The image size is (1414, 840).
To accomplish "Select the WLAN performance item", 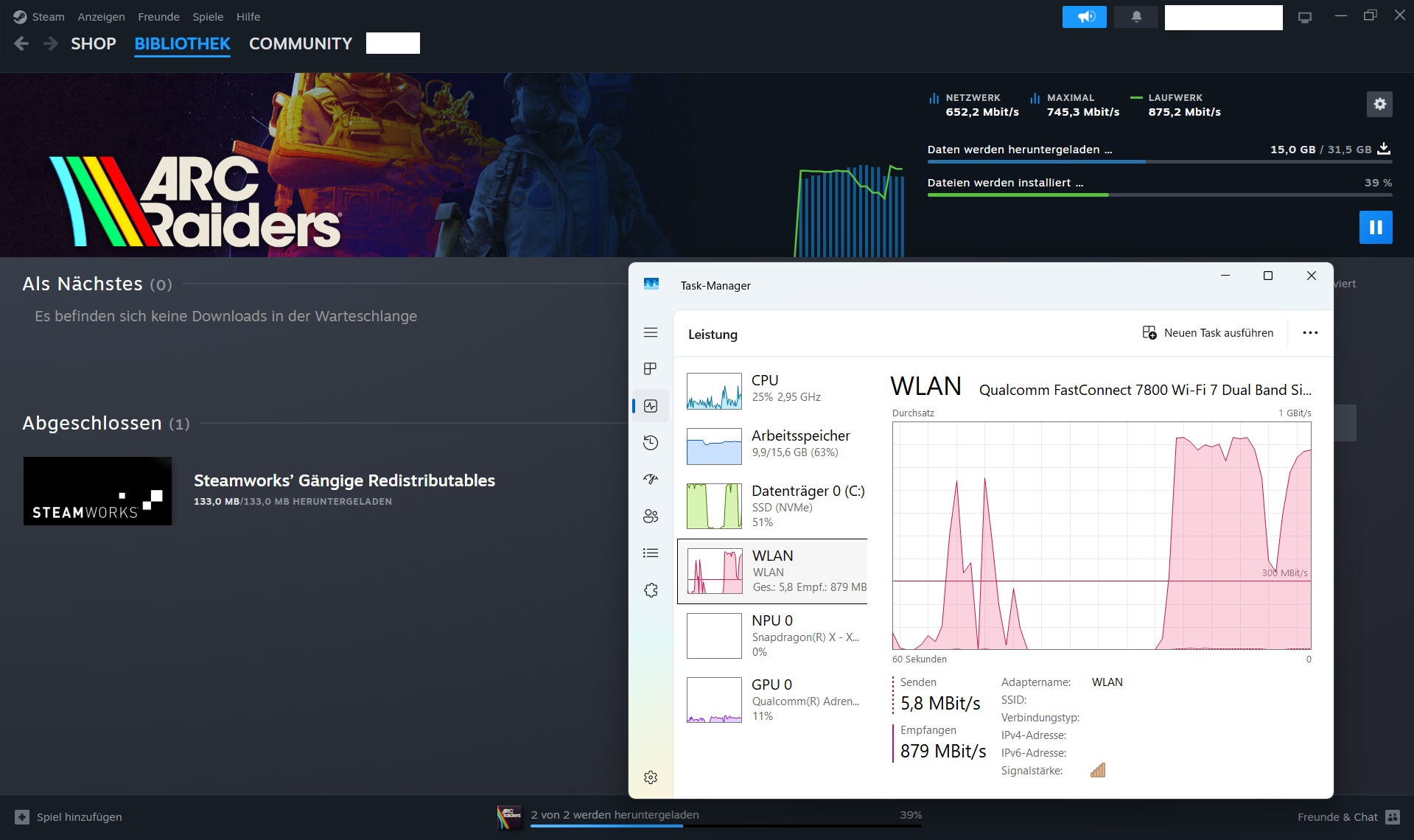I will [x=772, y=572].
